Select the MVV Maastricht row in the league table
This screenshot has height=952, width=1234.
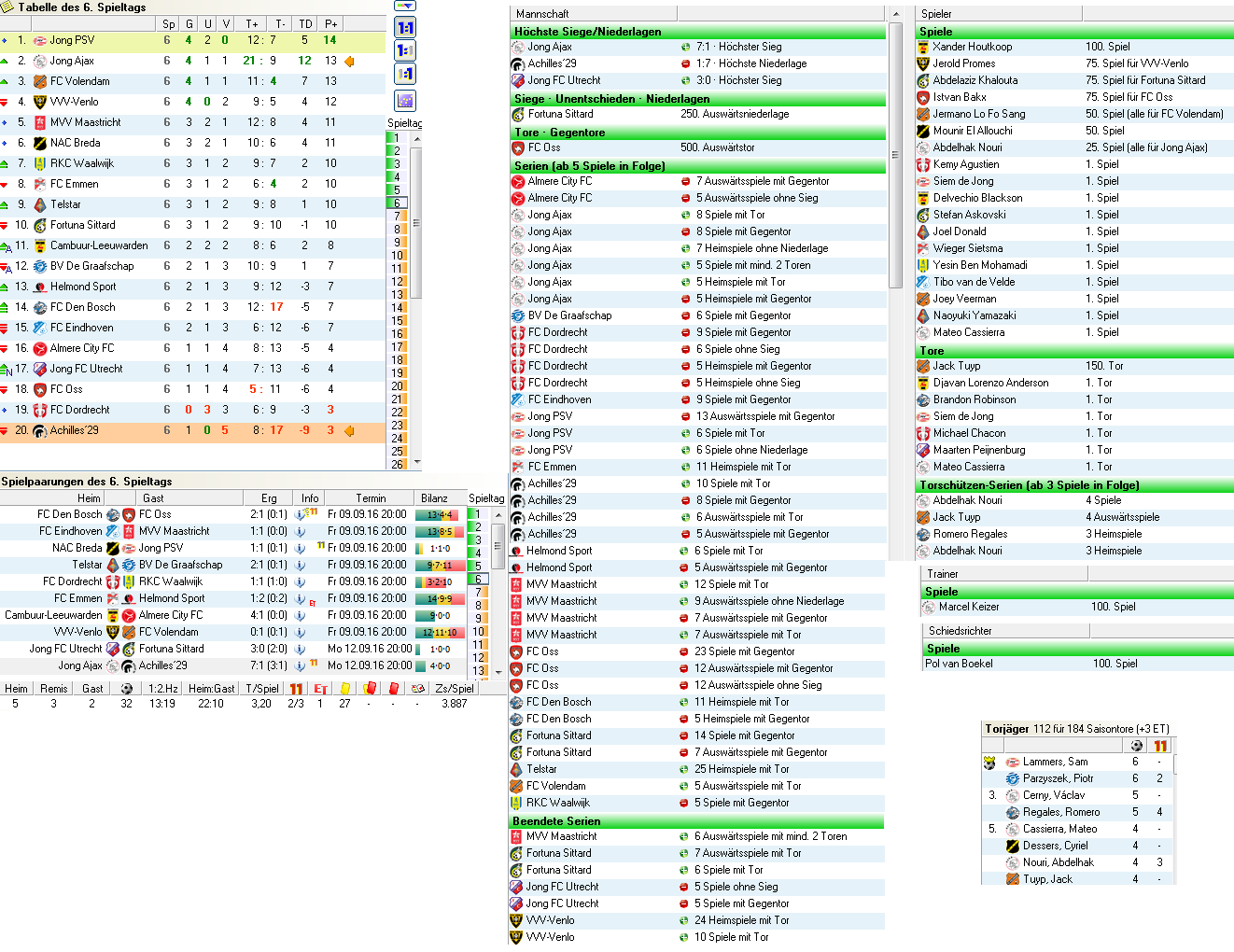192,122
